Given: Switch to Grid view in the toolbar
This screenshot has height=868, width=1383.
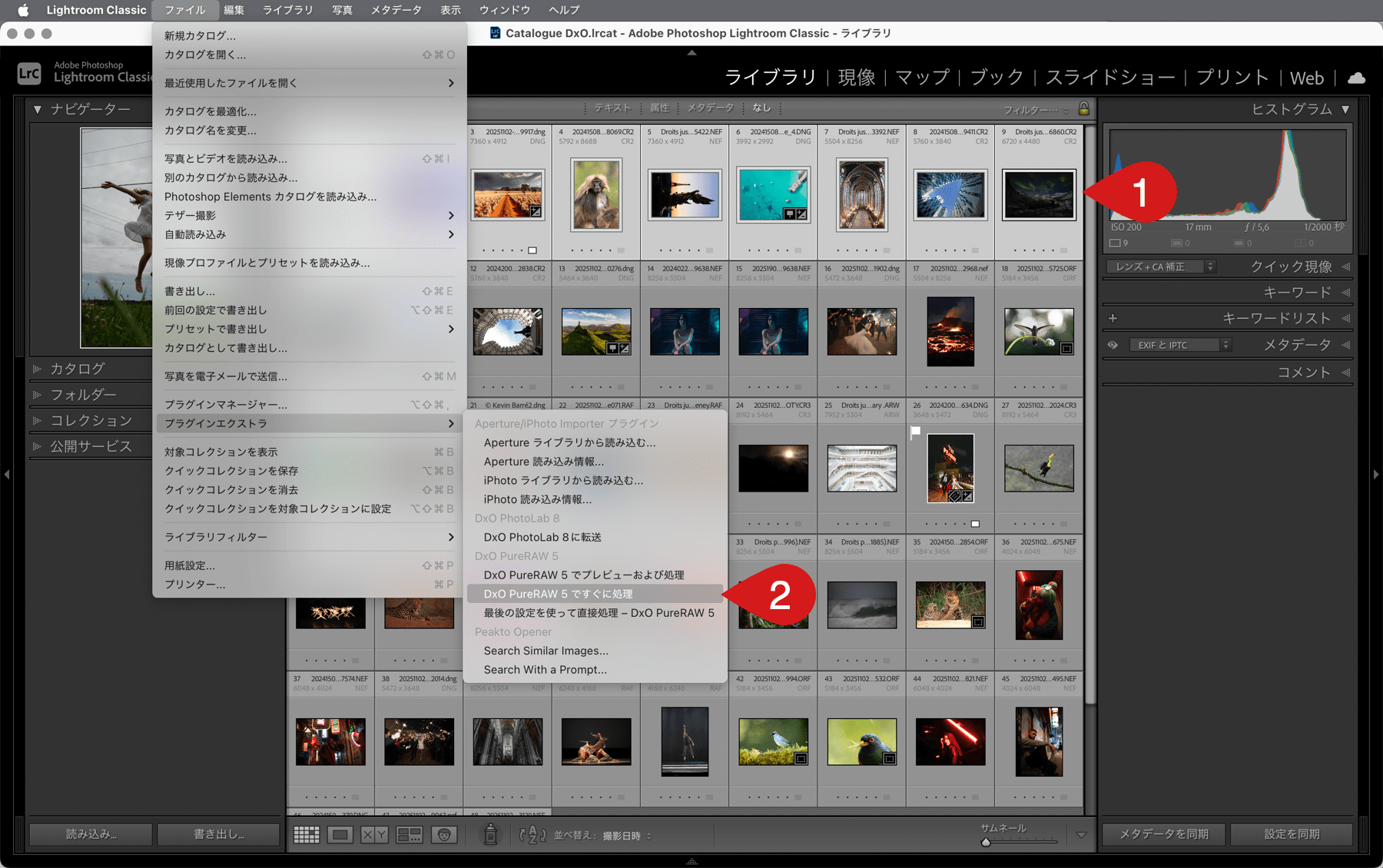Looking at the screenshot, I should tap(307, 835).
